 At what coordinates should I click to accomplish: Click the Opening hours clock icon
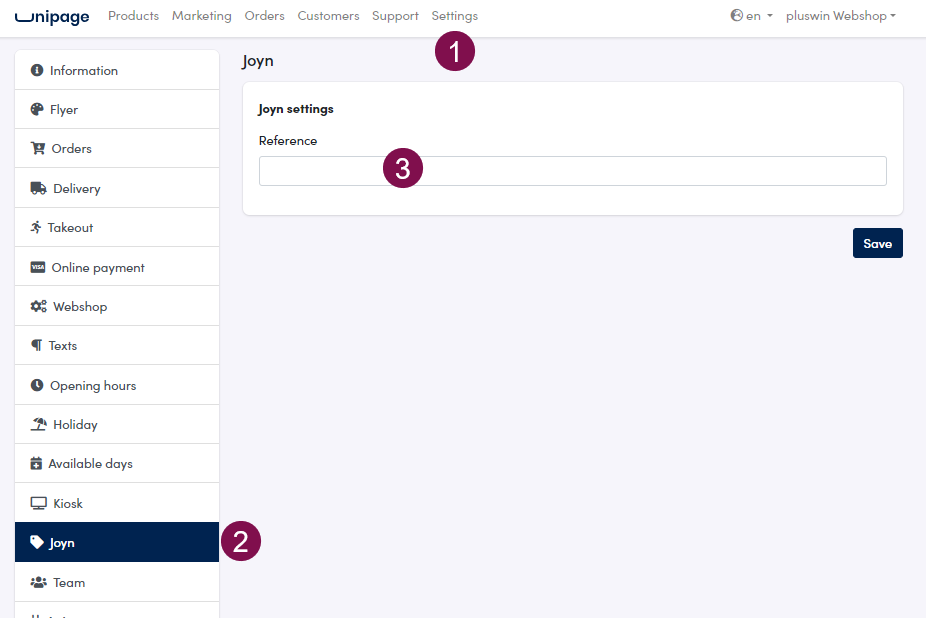pos(37,385)
